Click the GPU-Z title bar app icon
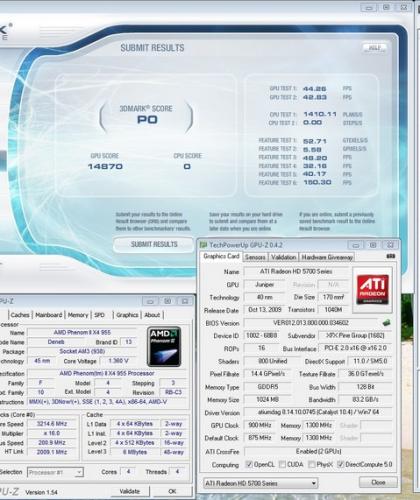Viewport: 420px width, 500px height. pyautogui.click(x=203, y=245)
